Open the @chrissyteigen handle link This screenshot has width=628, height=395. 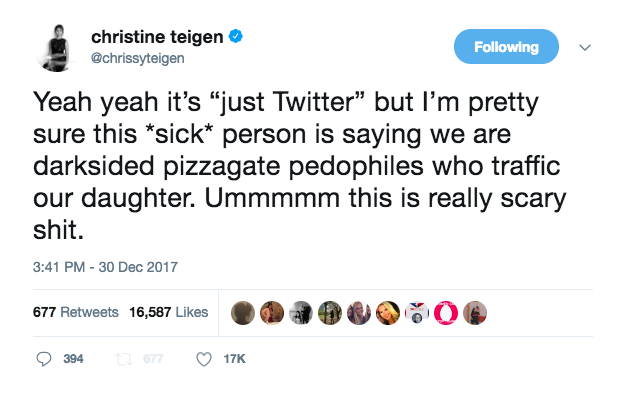[x=138, y=58]
